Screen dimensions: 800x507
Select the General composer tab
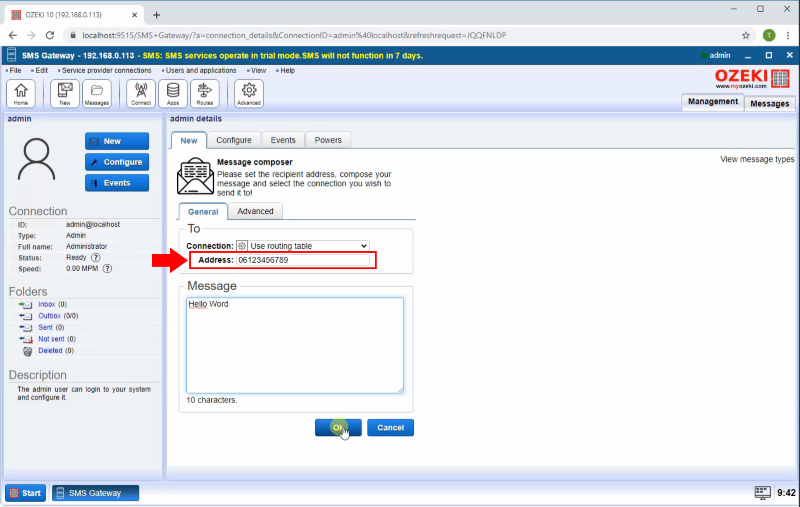pyautogui.click(x=203, y=212)
